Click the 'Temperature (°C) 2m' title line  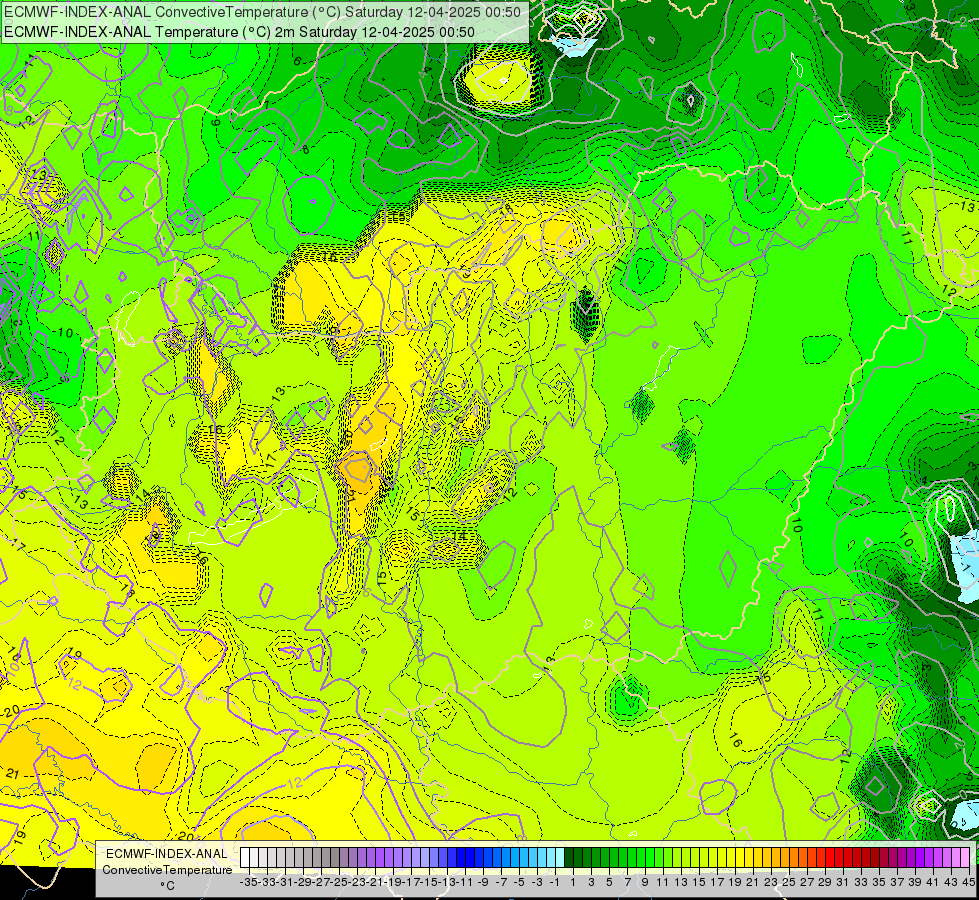click(239, 32)
